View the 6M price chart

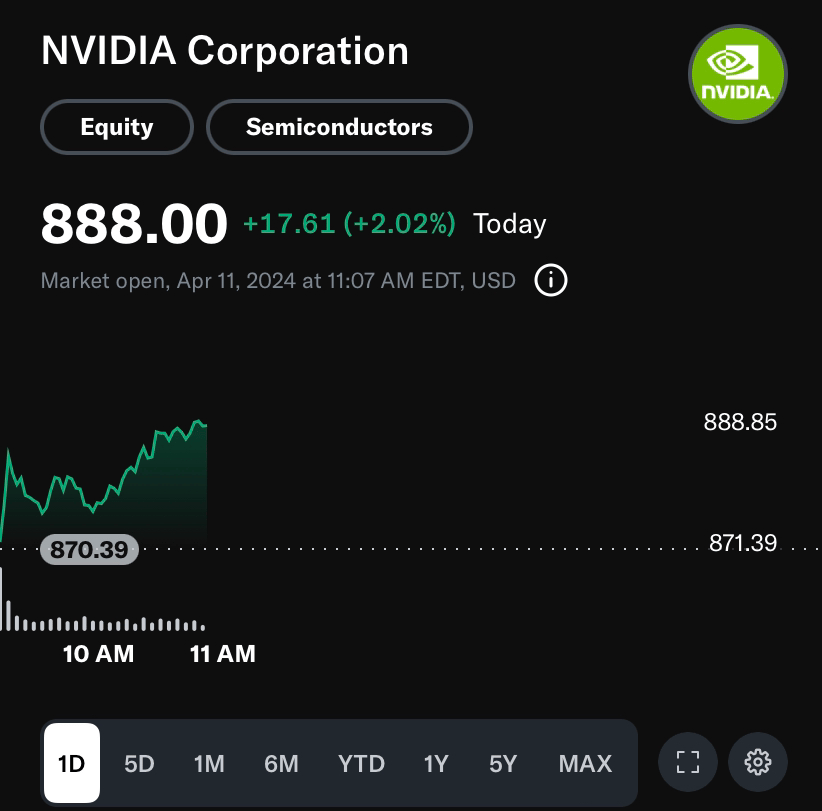point(281,763)
